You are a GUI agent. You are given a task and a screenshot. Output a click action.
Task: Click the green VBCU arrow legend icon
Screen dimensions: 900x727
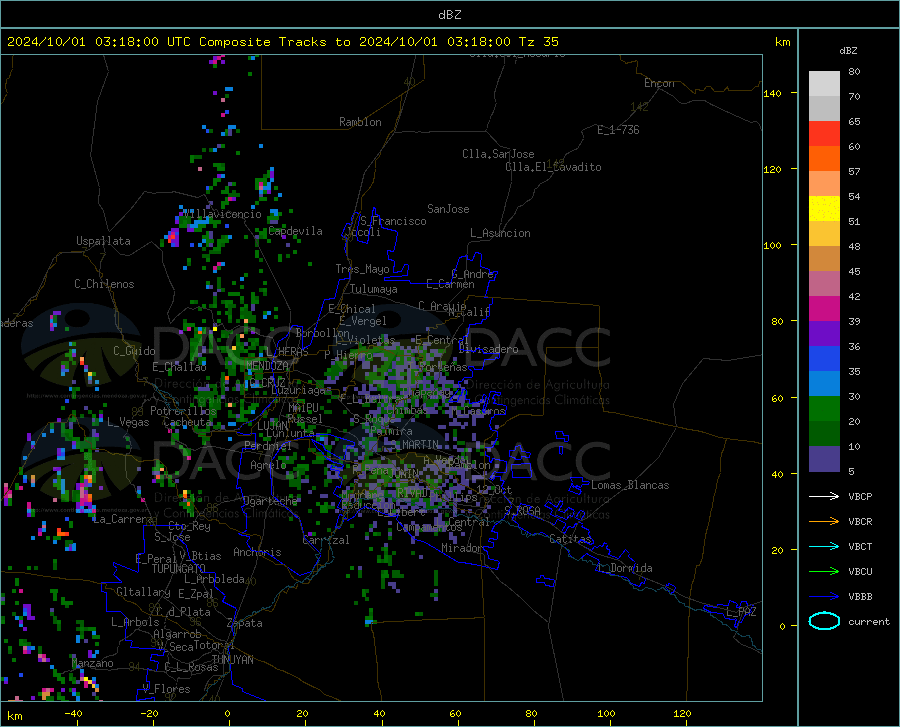(824, 572)
